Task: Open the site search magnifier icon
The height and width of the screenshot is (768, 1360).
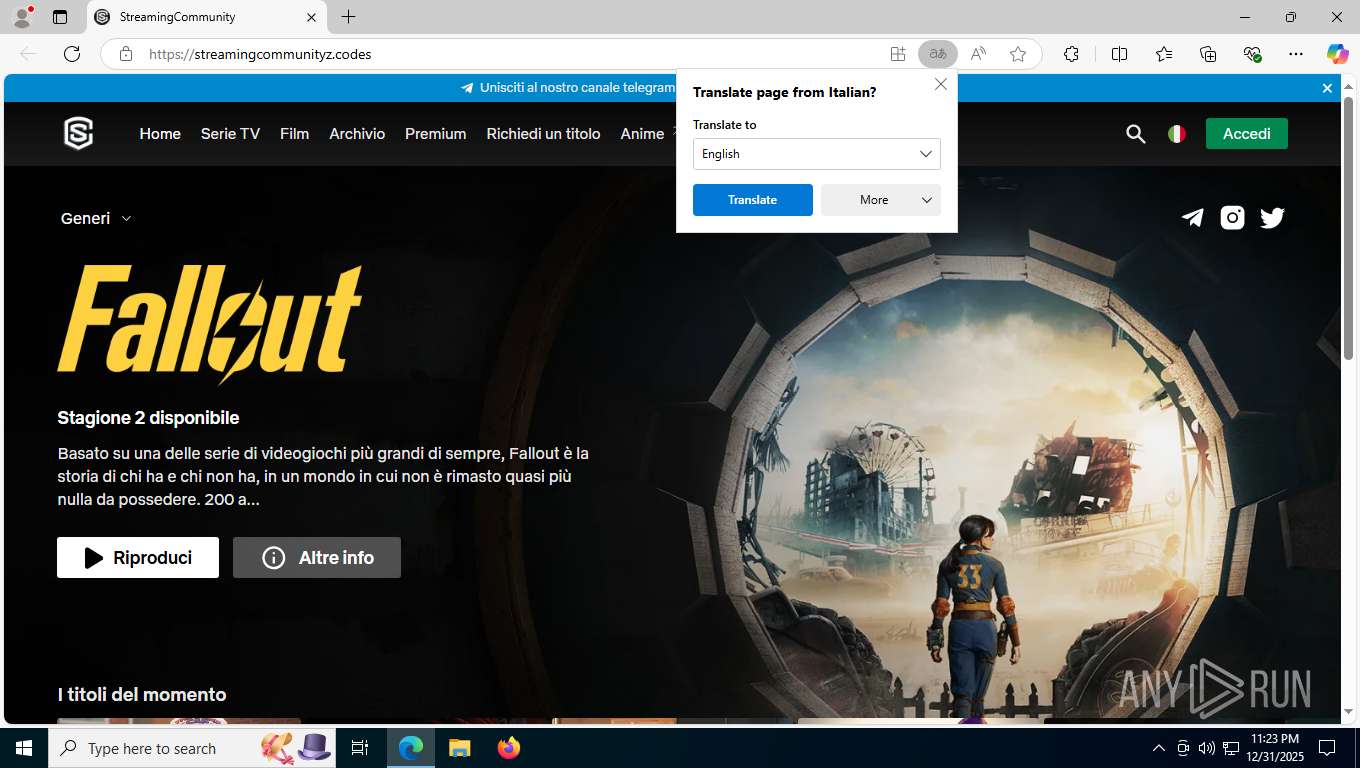Action: click(1135, 133)
